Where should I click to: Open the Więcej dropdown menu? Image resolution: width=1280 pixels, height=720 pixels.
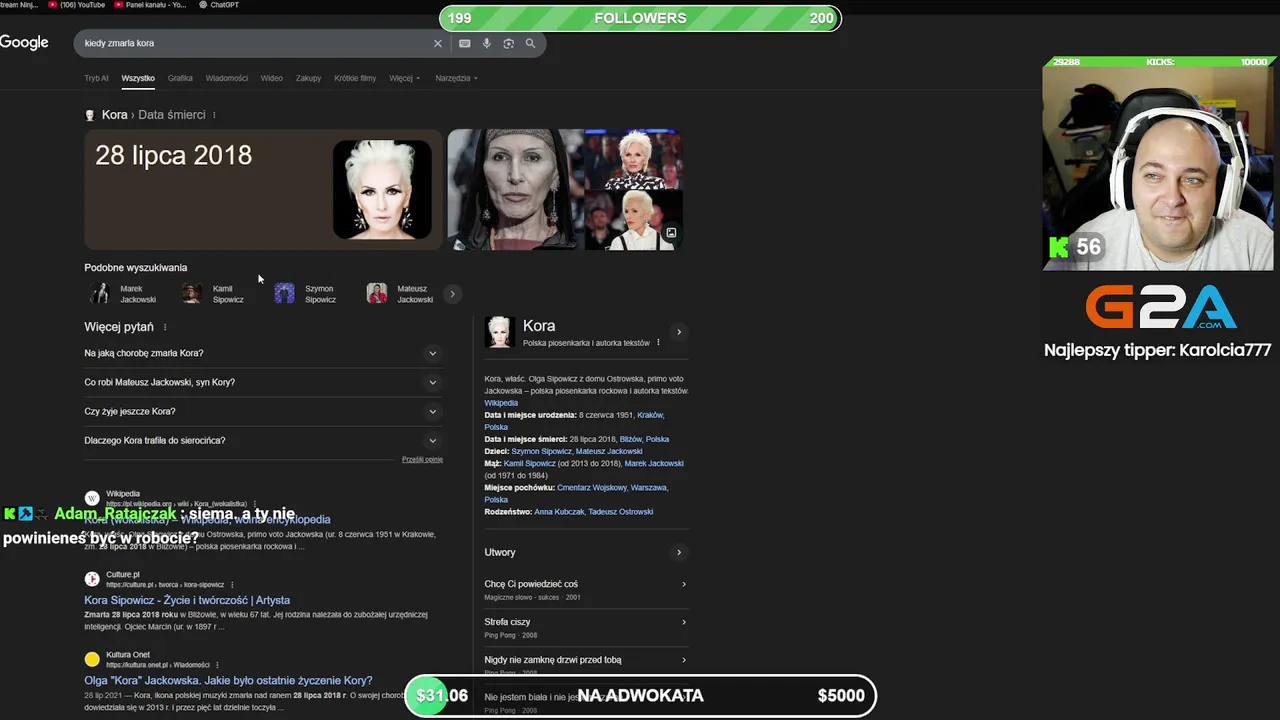[404, 78]
